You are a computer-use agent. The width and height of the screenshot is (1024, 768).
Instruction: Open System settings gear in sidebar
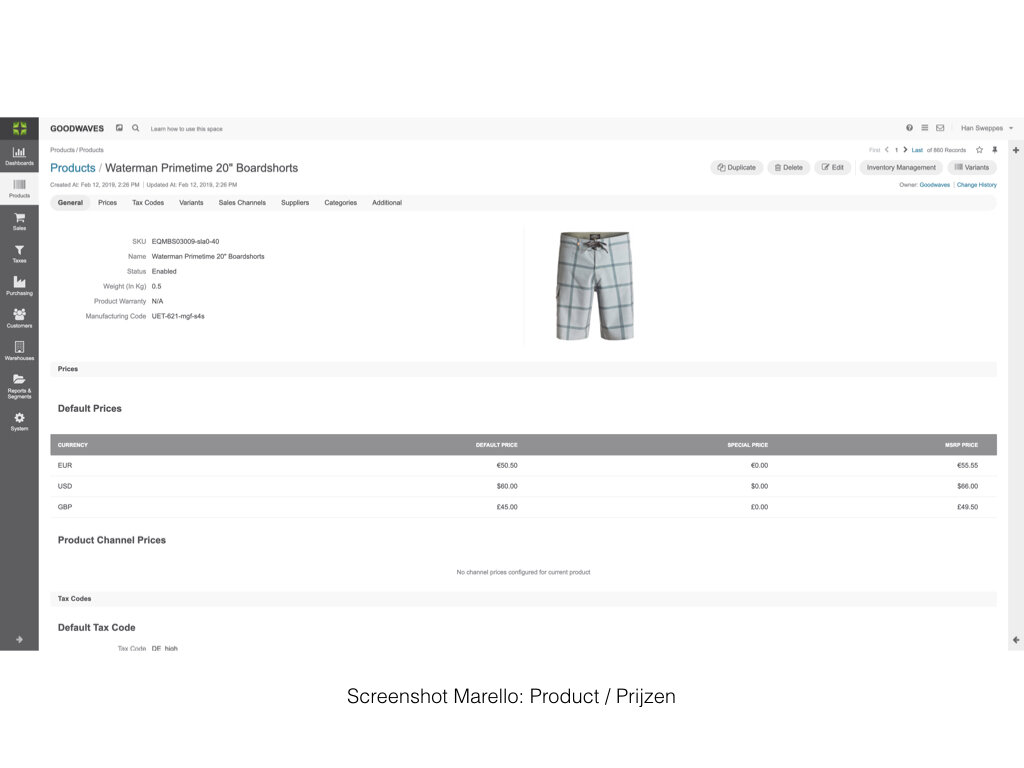[19, 420]
